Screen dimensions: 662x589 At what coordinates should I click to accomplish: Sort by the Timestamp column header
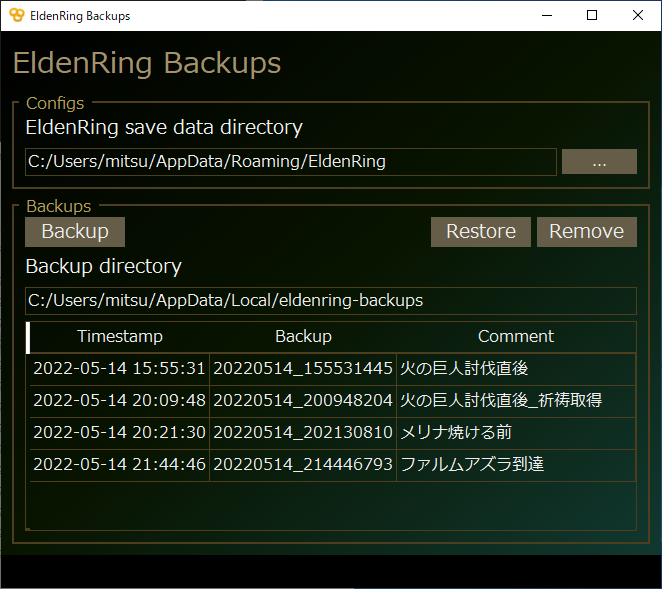click(120, 337)
